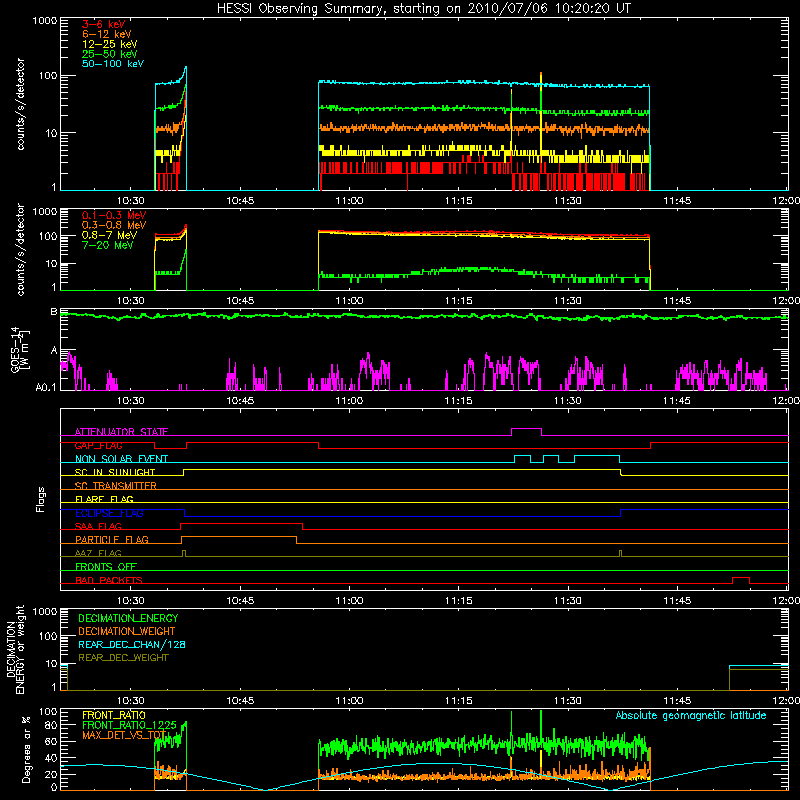
Task: Choose the PARTICLE_FLAG label
Action: [112, 539]
